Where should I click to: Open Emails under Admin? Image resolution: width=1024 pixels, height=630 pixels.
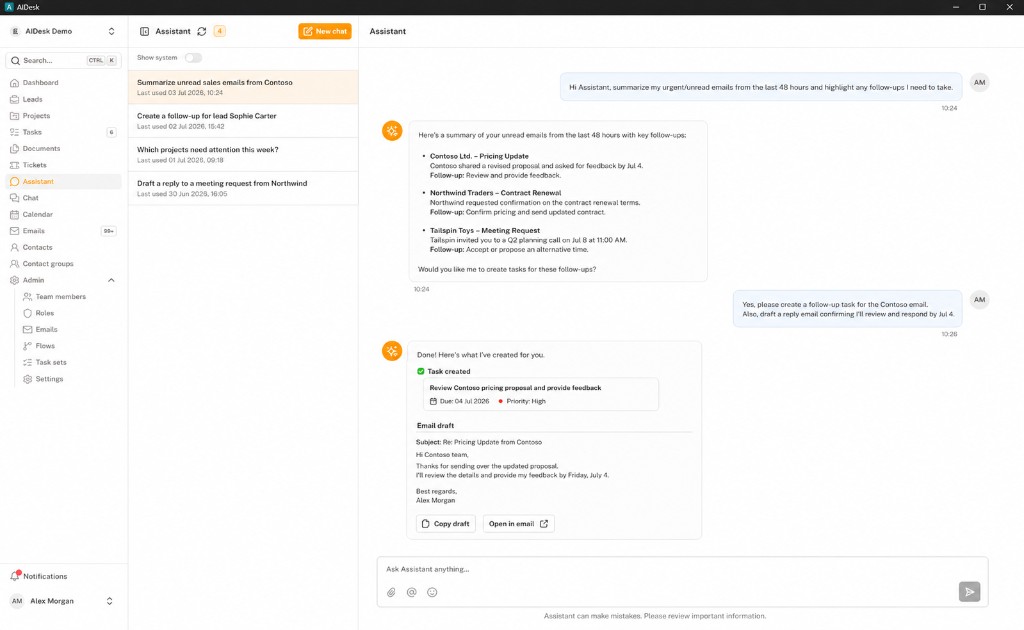tap(46, 330)
